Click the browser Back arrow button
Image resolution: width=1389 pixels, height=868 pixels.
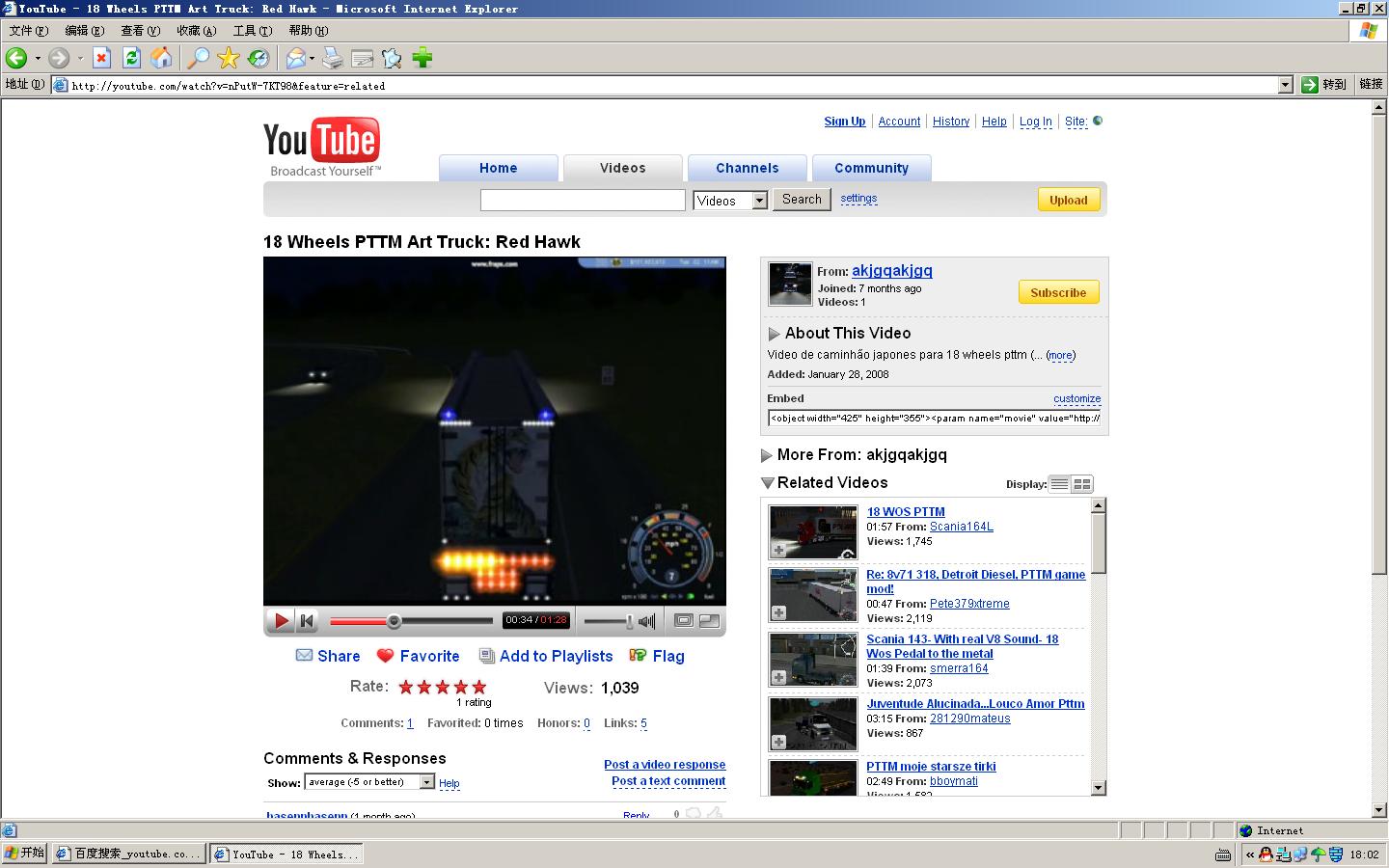pyautogui.click(x=16, y=59)
